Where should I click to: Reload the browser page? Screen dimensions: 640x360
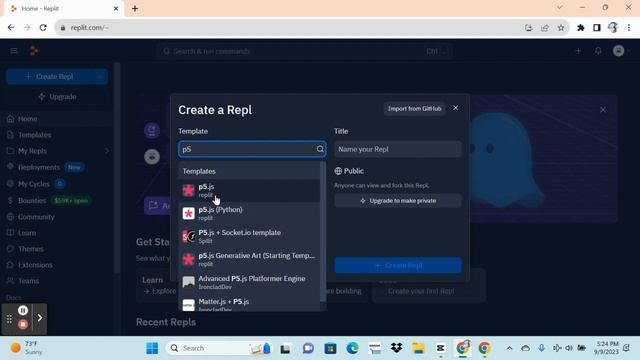coord(43,27)
